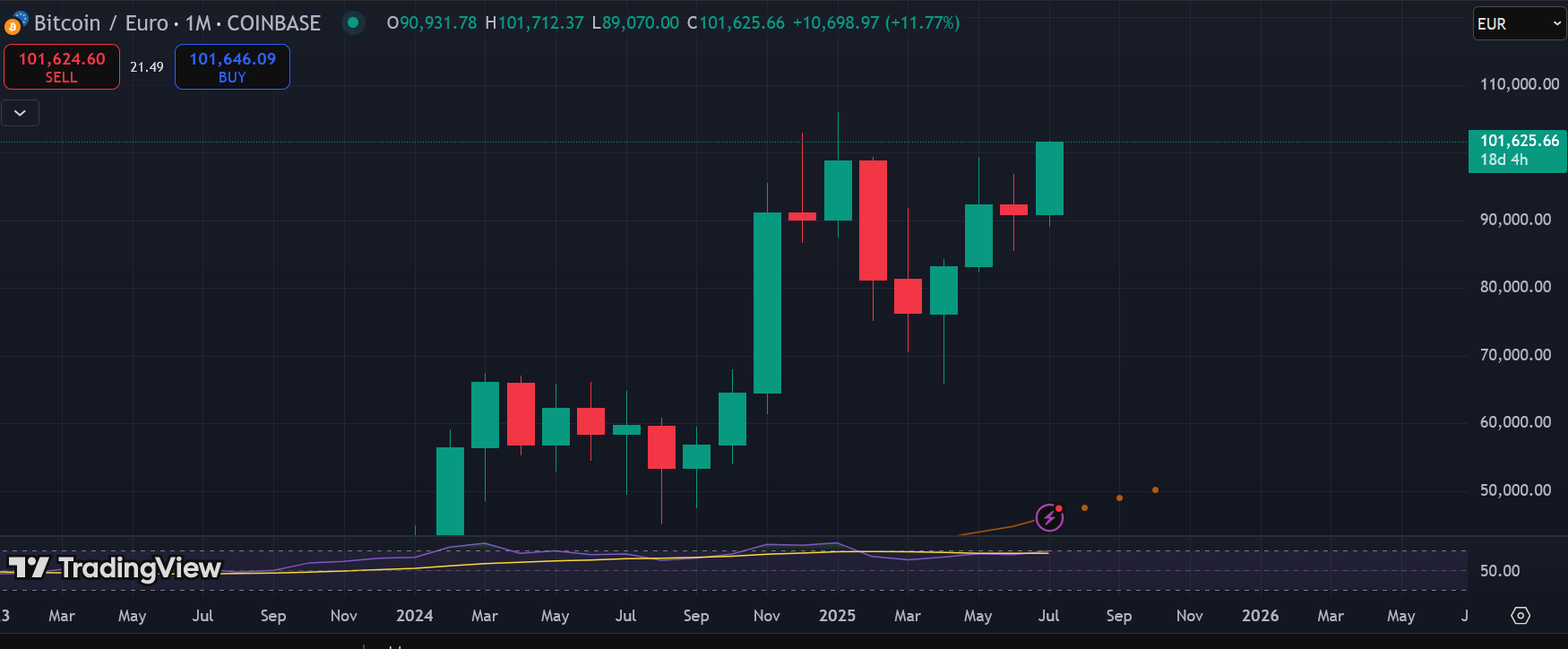Click the 60,000.00 price axis label
1568x649 pixels.
(1515, 422)
